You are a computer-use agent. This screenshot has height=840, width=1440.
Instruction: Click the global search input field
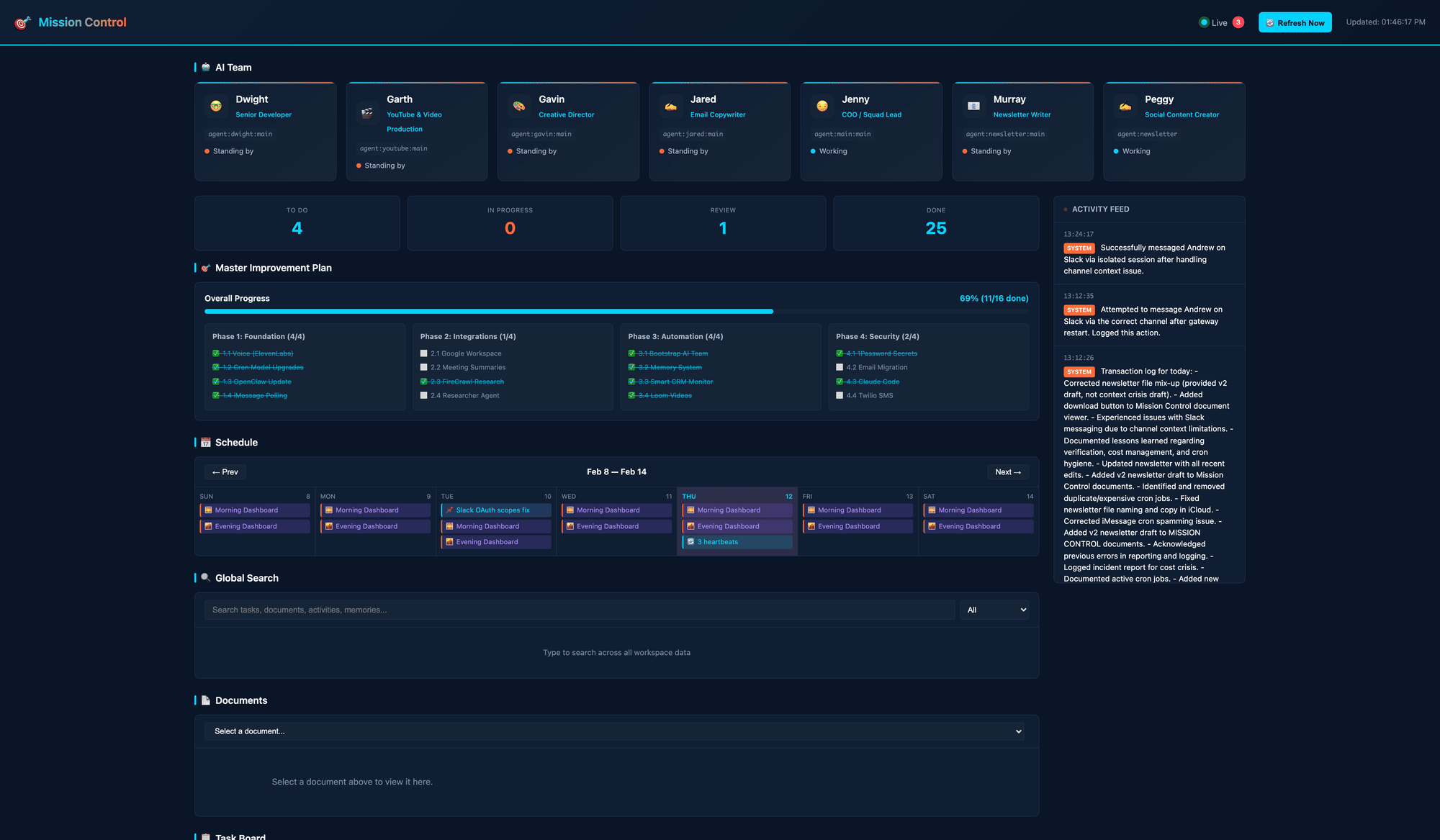pyautogui.click(x=580, y=610)
